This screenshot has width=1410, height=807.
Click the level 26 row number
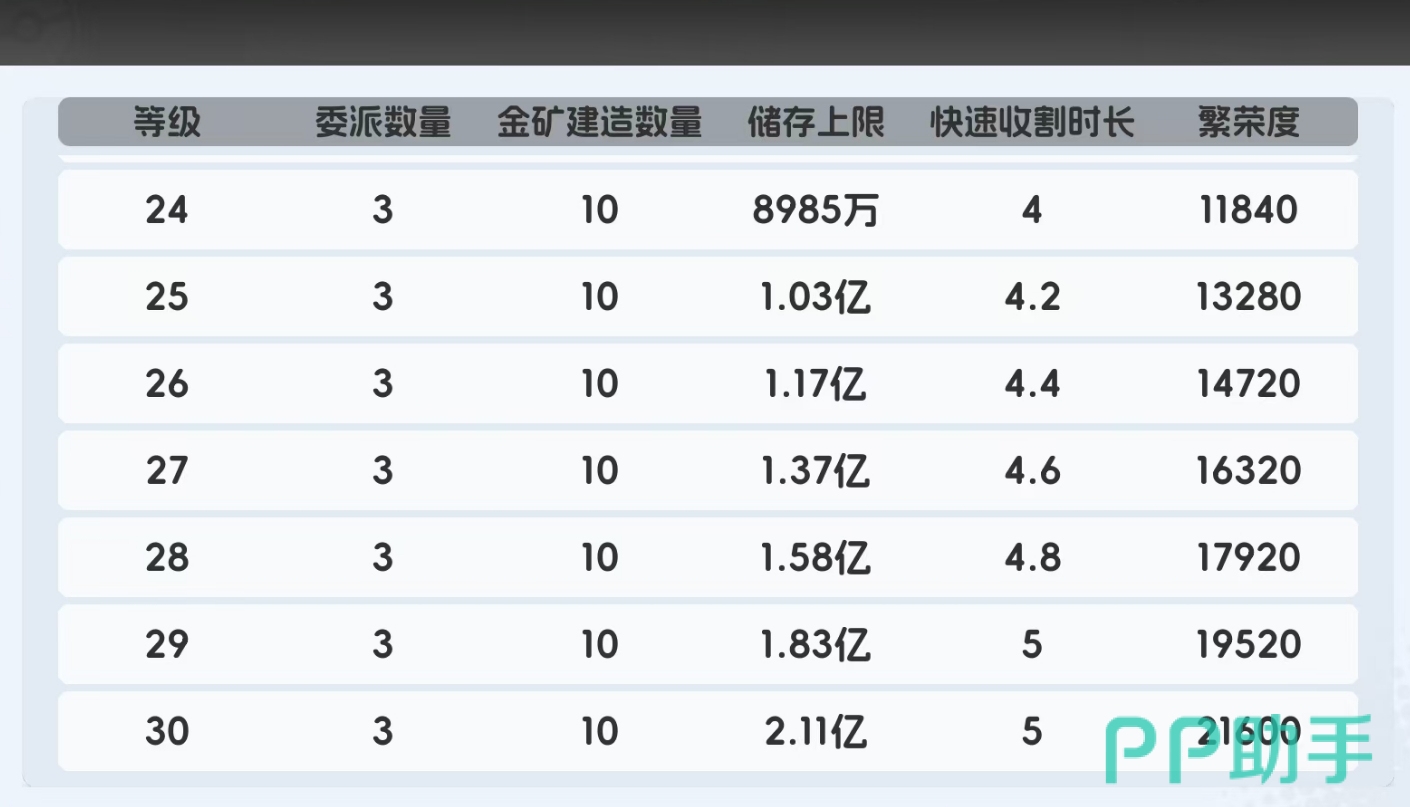pos(167,384)
